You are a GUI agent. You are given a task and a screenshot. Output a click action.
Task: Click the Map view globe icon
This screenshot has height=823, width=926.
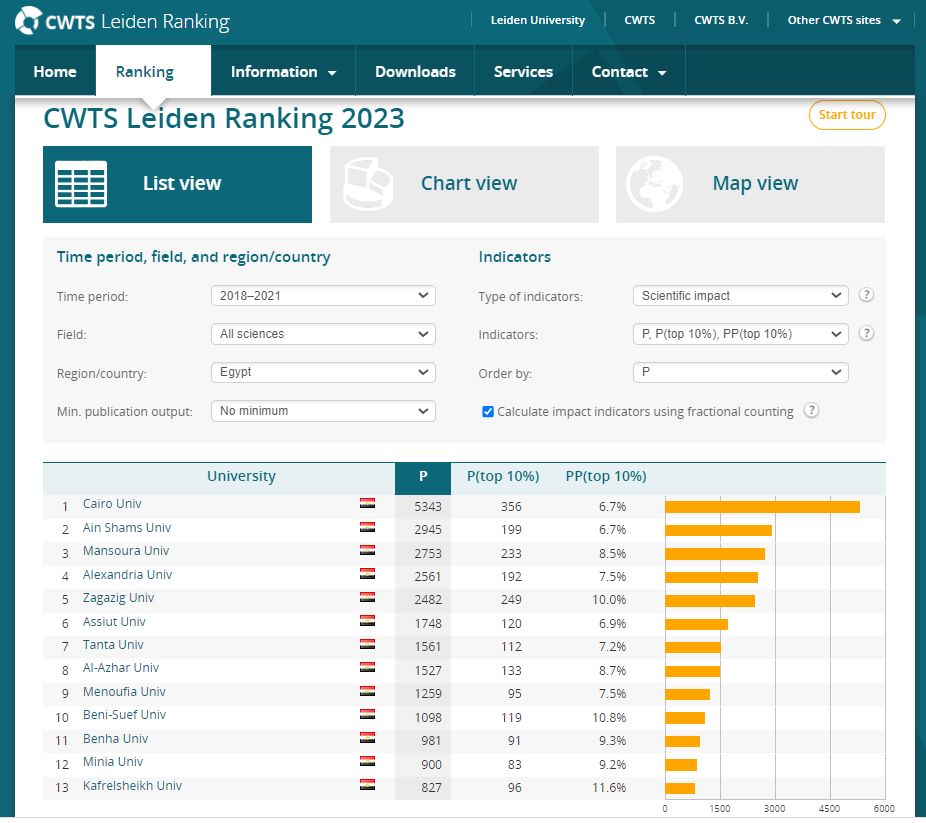654,184
